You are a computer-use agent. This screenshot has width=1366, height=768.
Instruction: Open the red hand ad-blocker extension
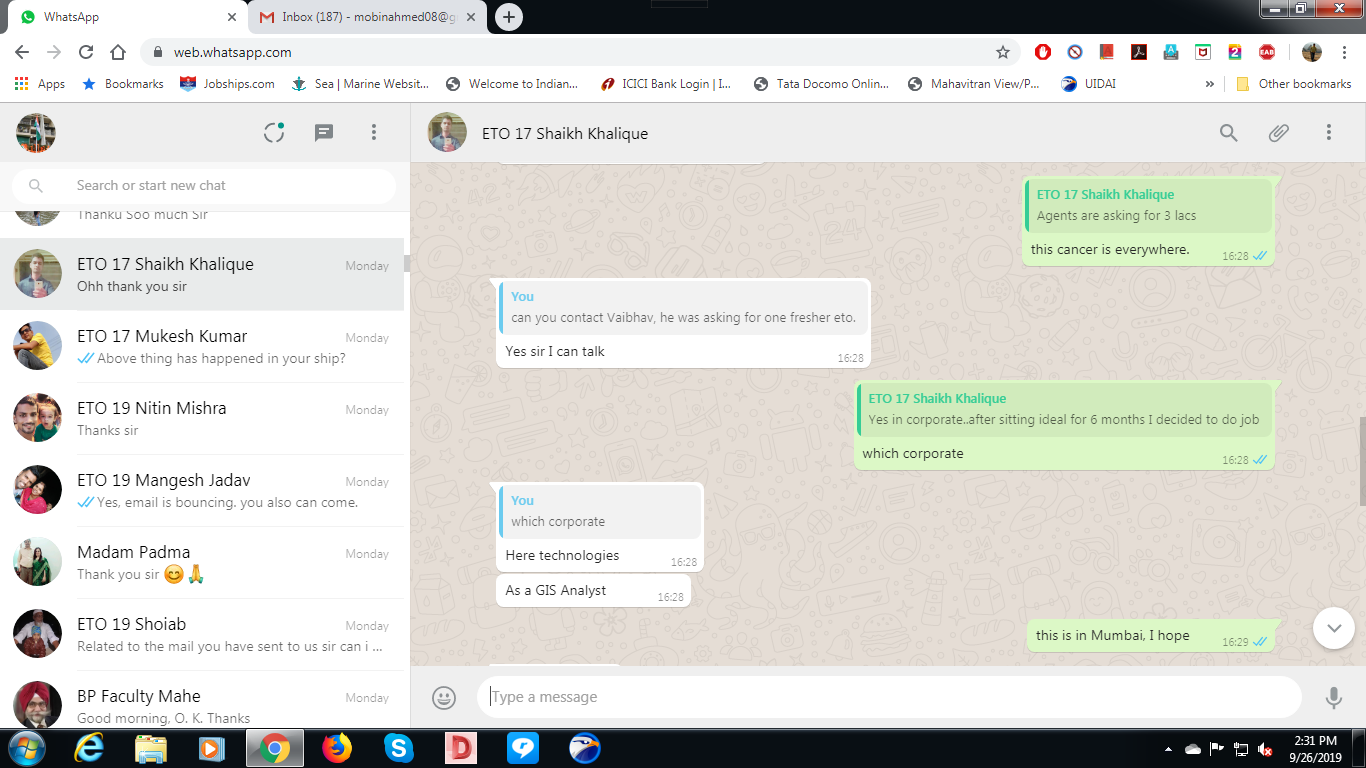tap(1043, 52)
